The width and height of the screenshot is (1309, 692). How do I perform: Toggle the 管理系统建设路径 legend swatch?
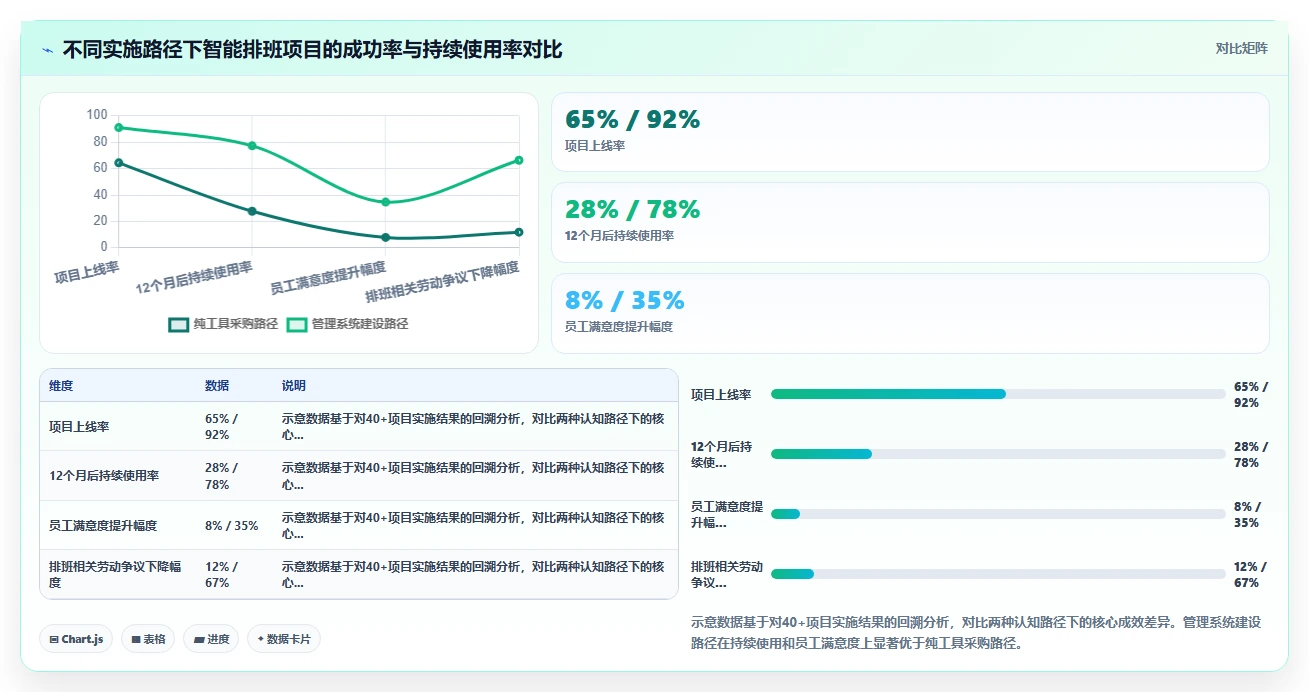[x=296, y=324]
